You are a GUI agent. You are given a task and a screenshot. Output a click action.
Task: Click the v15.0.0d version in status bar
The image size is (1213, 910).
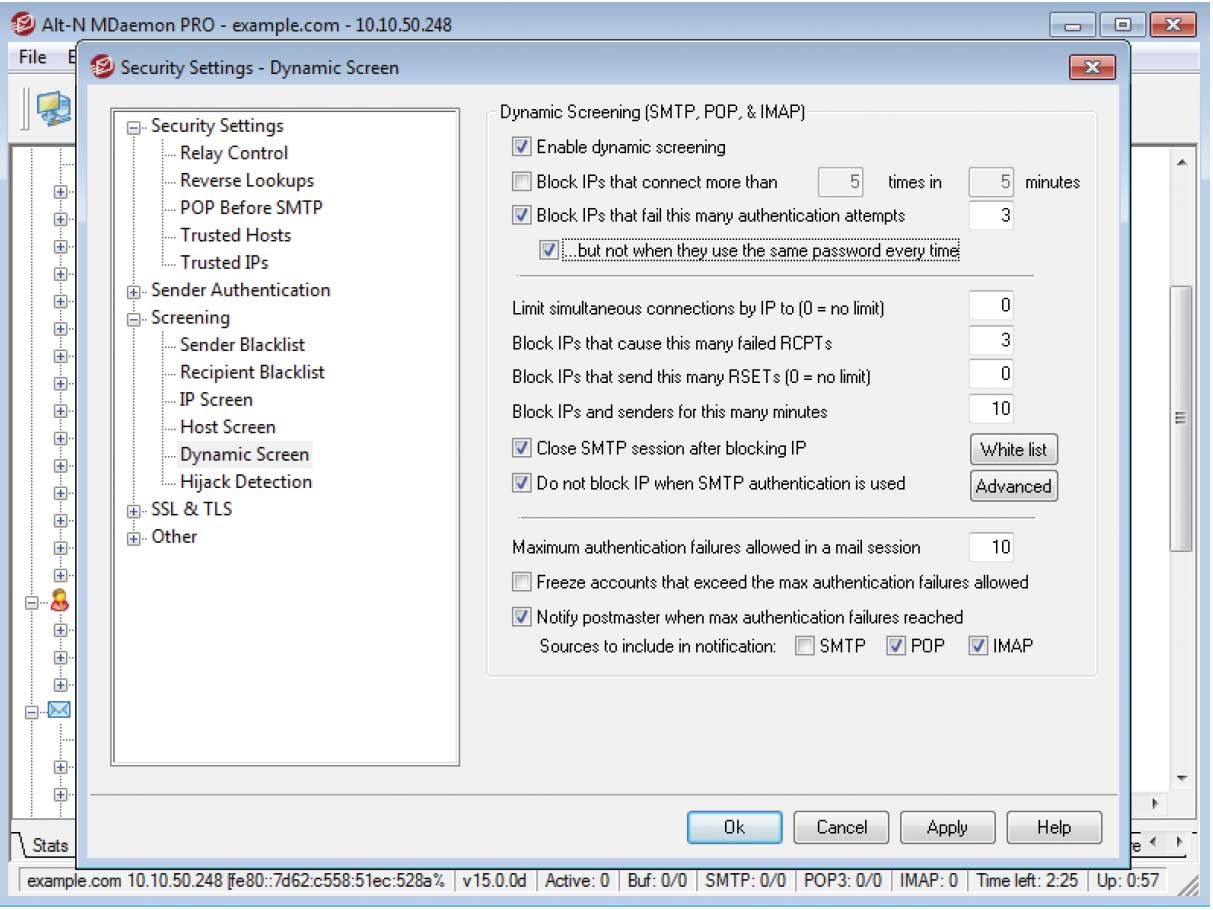(x=494, y=881)
